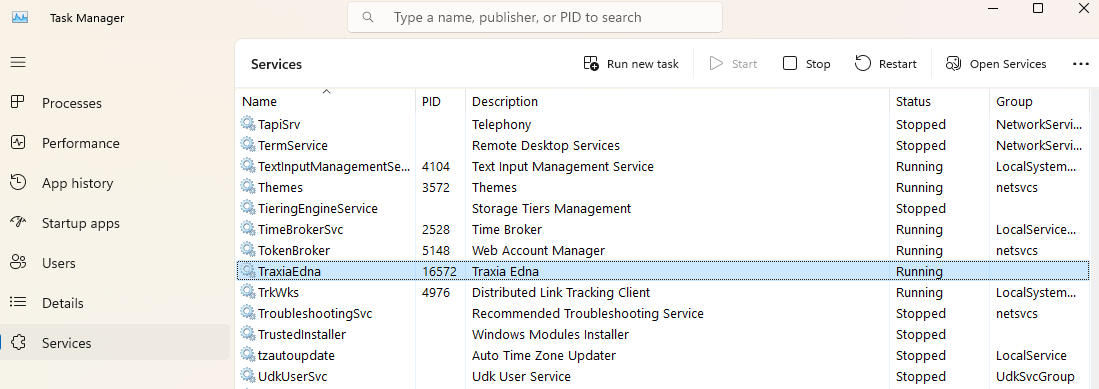Viewport: 1099px width, 389px height.
Task: Select the UdkUserSvc service name
Action: click(x=292, y=376)
